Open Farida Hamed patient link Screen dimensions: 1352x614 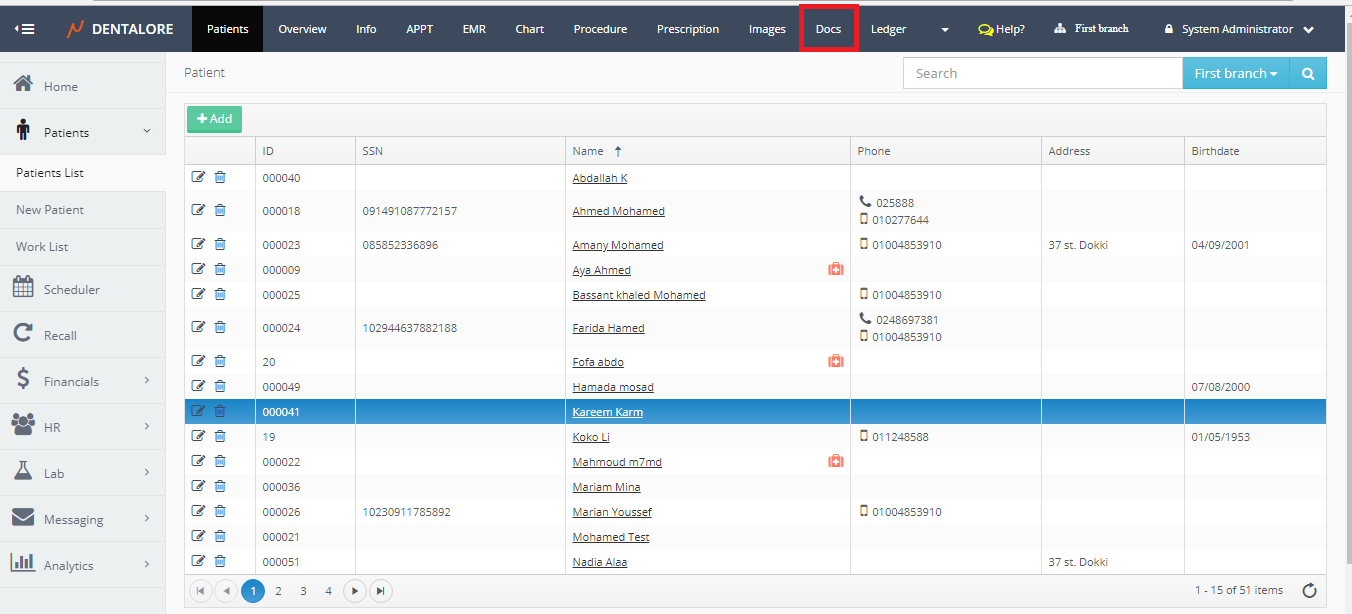click(608, 328)
